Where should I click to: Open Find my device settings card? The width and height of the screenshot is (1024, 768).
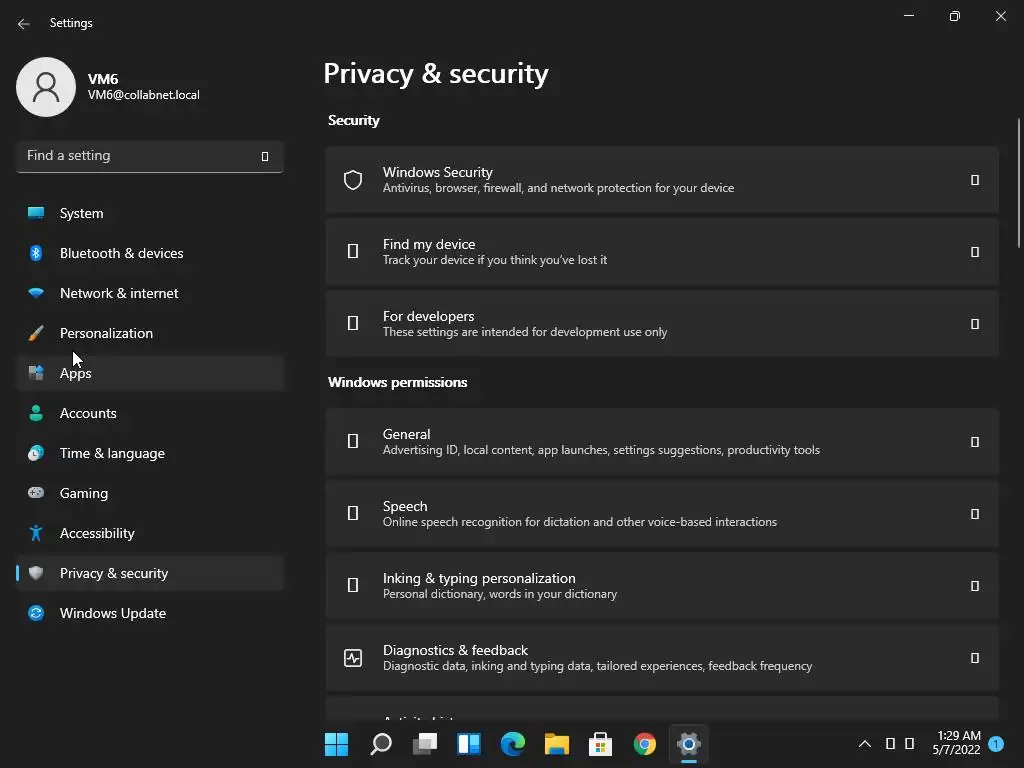pos(662,251)
